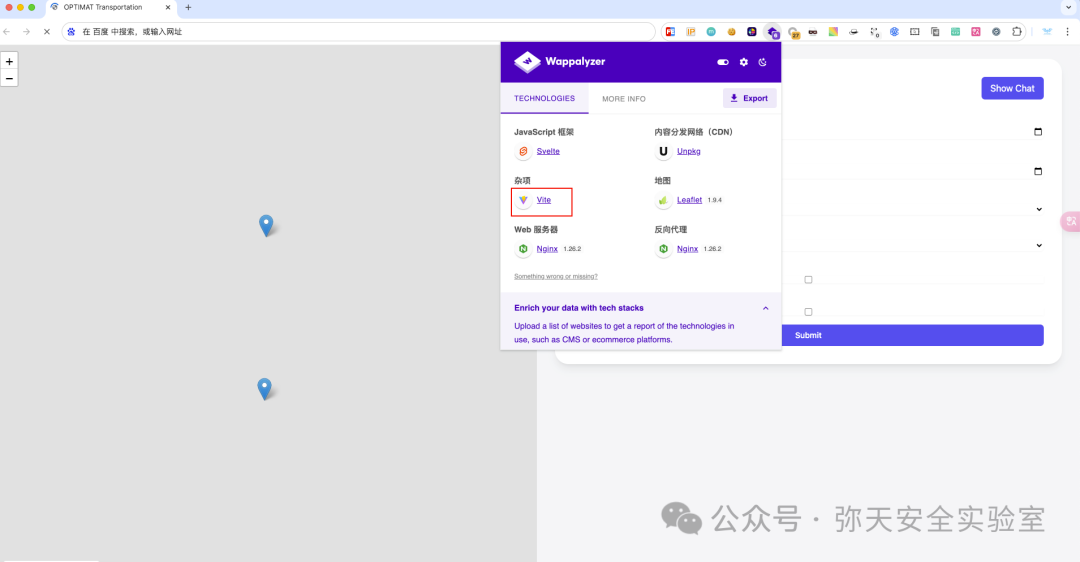Click the Leaflet logo icon

(x=663, y=200)
